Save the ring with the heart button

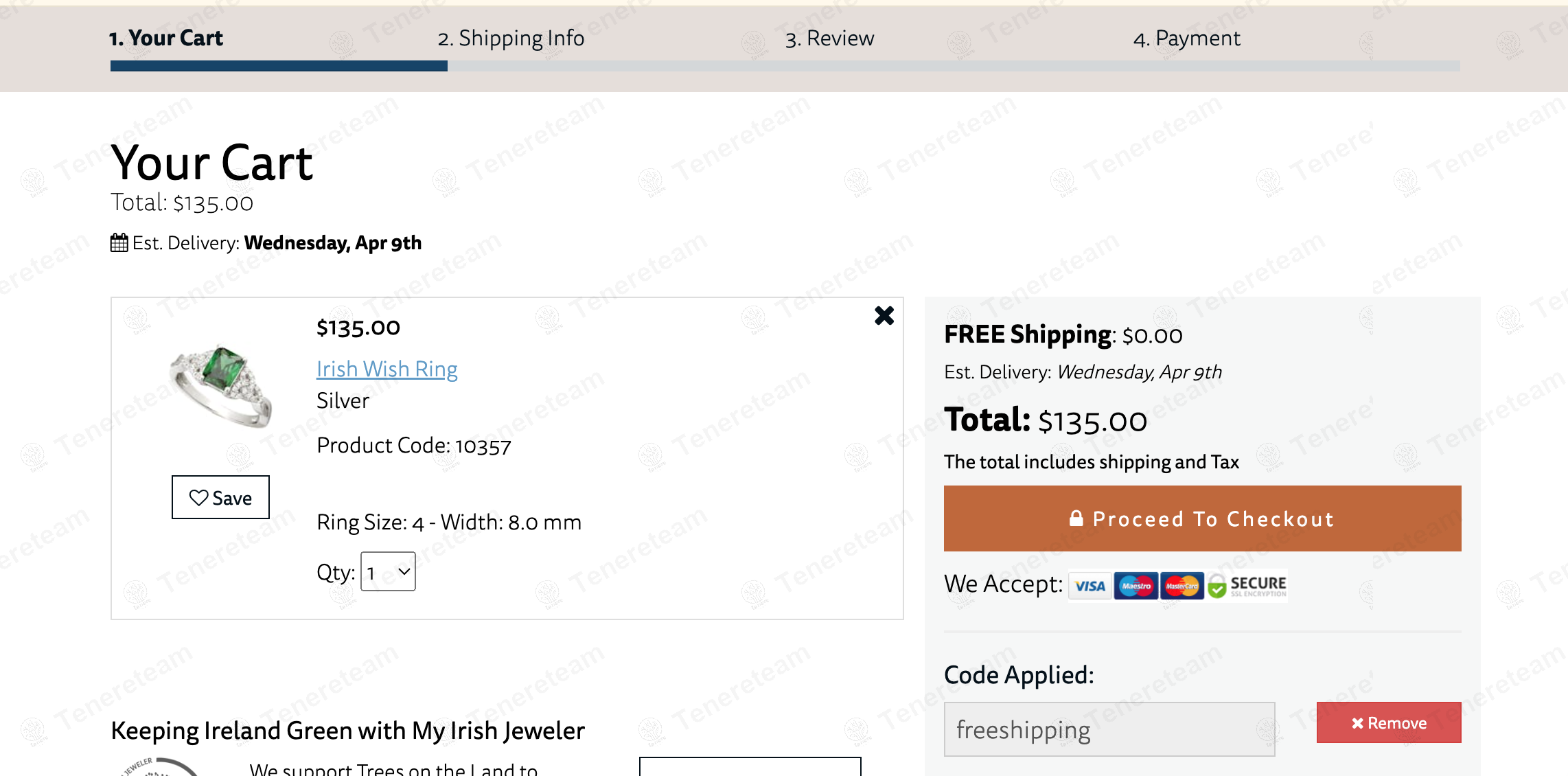click(220, 497)
